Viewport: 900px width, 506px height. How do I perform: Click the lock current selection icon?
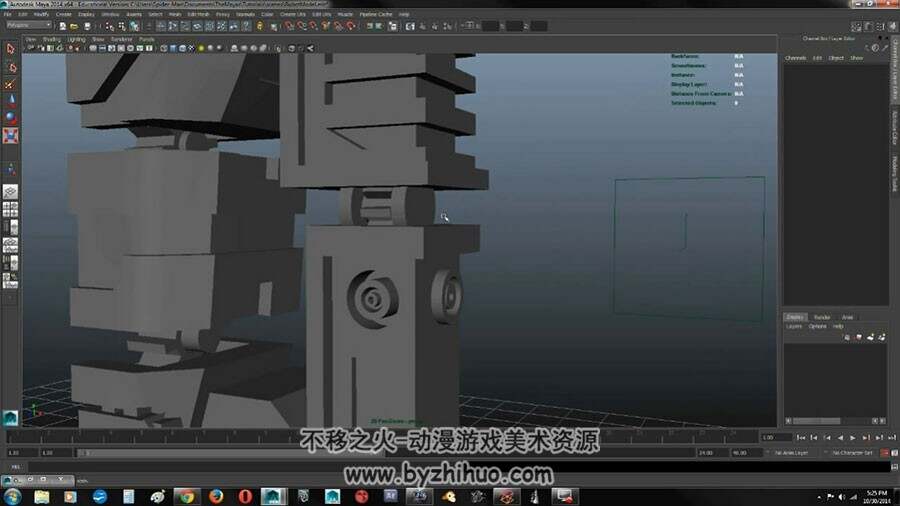(x=260, y=26)
